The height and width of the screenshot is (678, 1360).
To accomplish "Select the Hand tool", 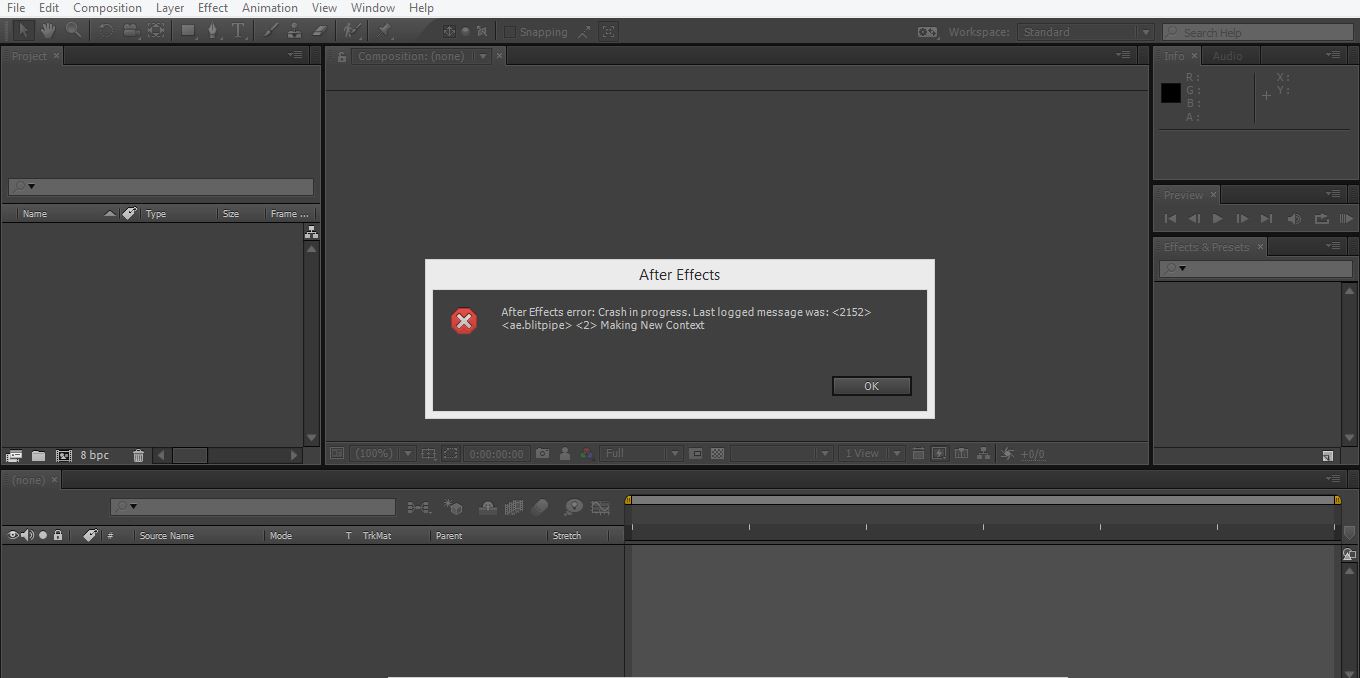I will click(x=48, y=31).
